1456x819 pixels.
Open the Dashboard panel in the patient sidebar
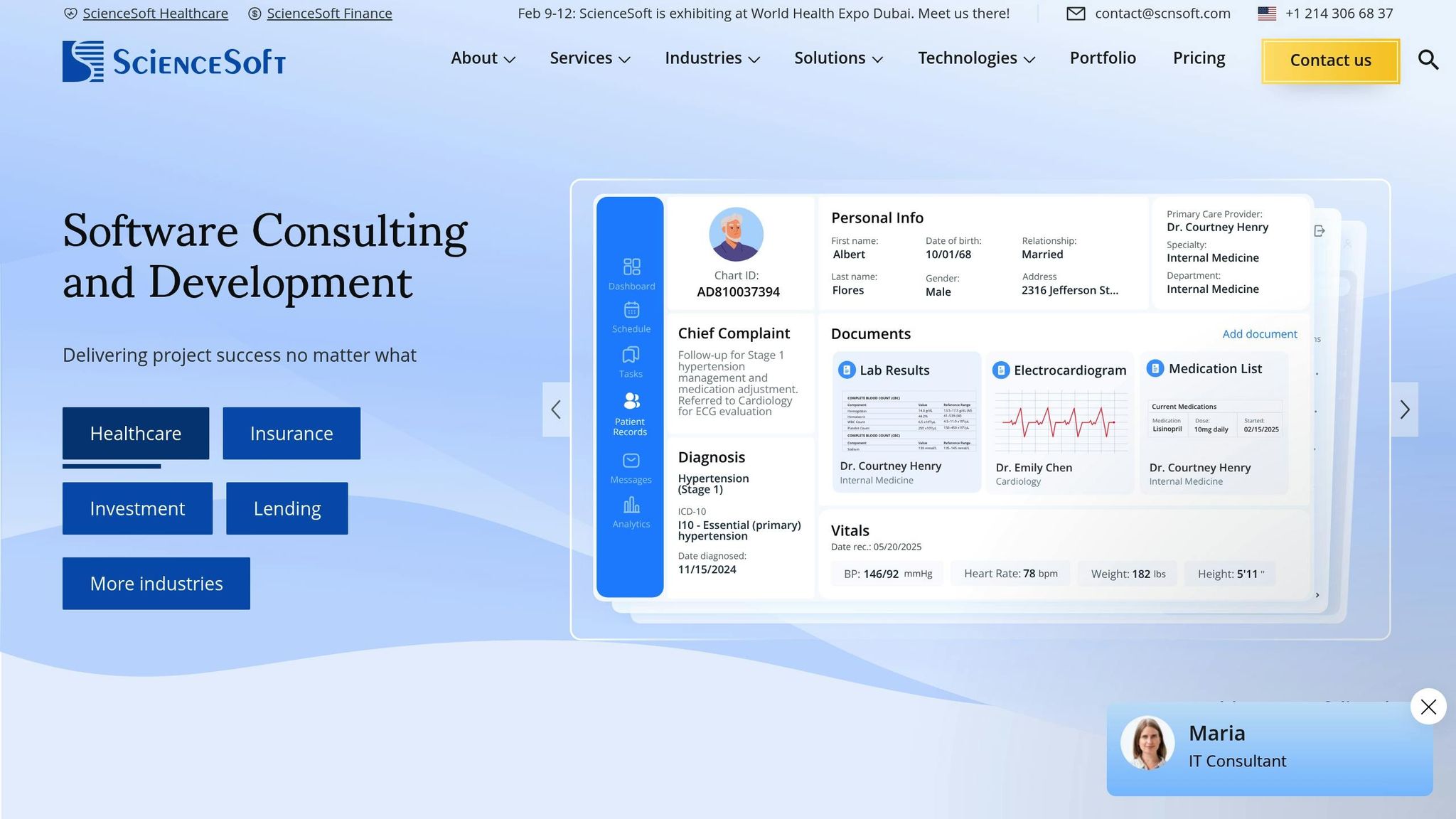point(631,273)
